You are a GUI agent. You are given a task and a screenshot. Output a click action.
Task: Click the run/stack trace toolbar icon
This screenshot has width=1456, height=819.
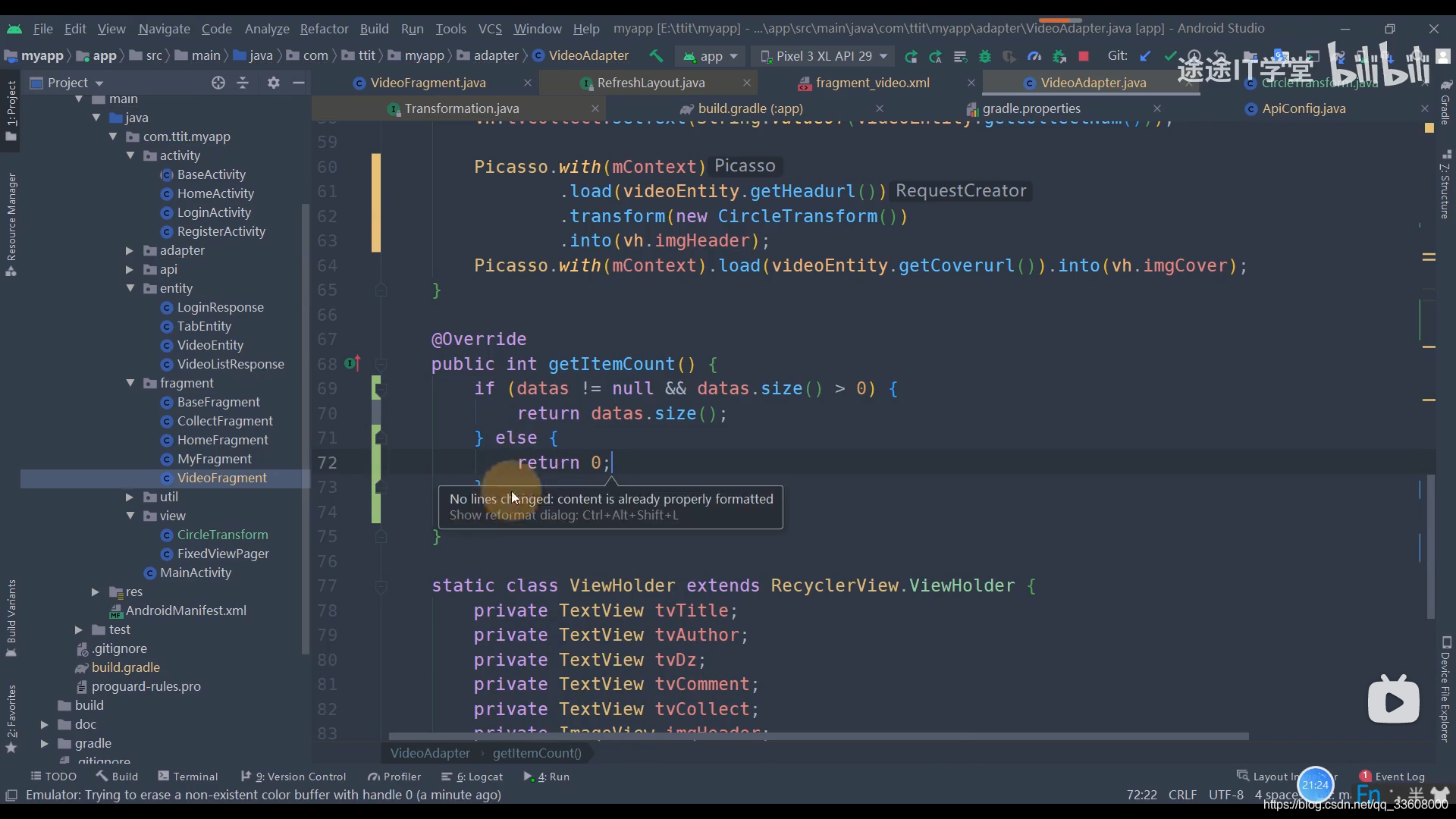(x=960, y=56)
